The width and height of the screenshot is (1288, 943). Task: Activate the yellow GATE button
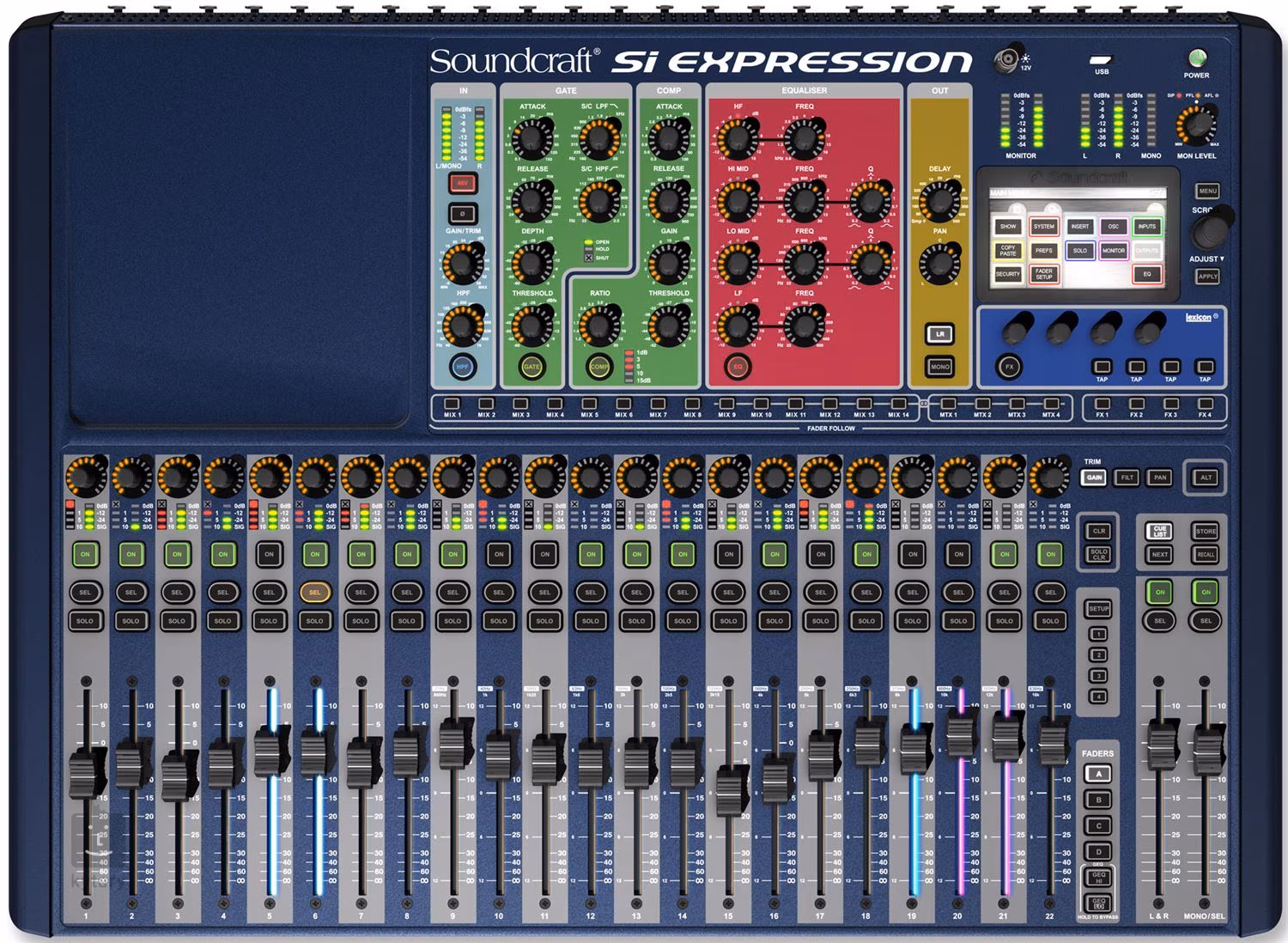(x=532, y=367)
